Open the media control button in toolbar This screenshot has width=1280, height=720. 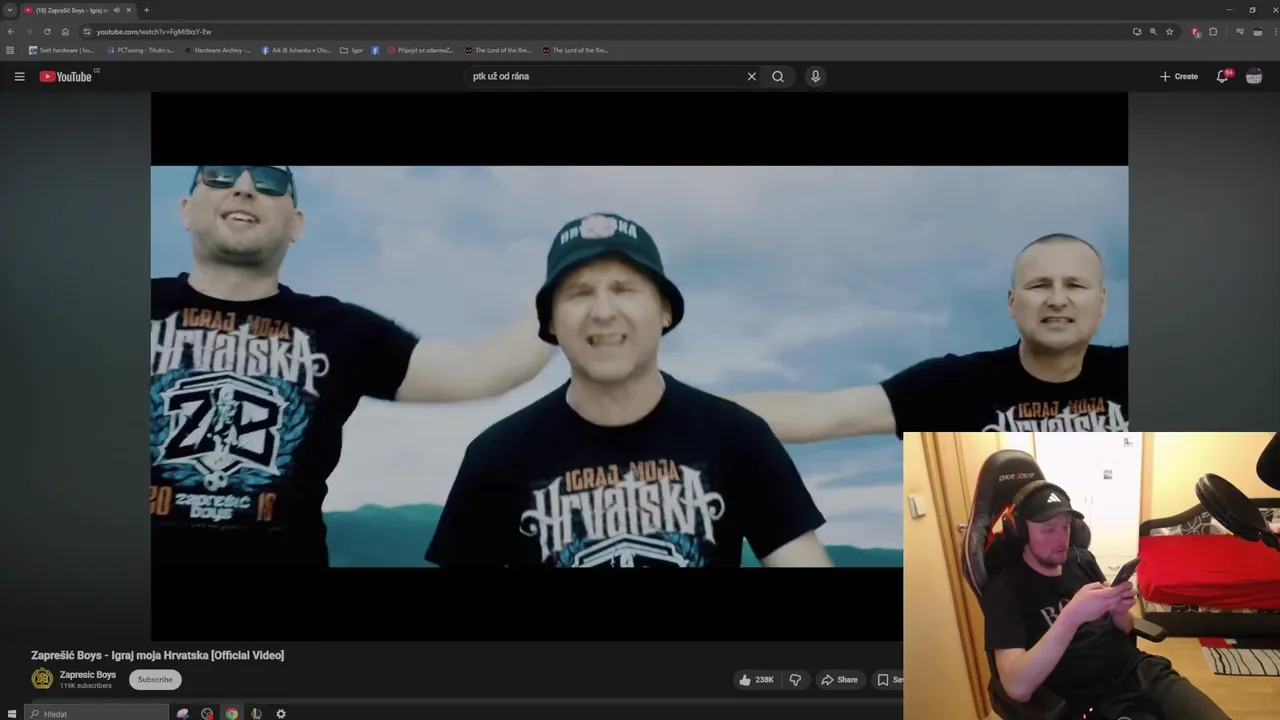coord(1239,31)
